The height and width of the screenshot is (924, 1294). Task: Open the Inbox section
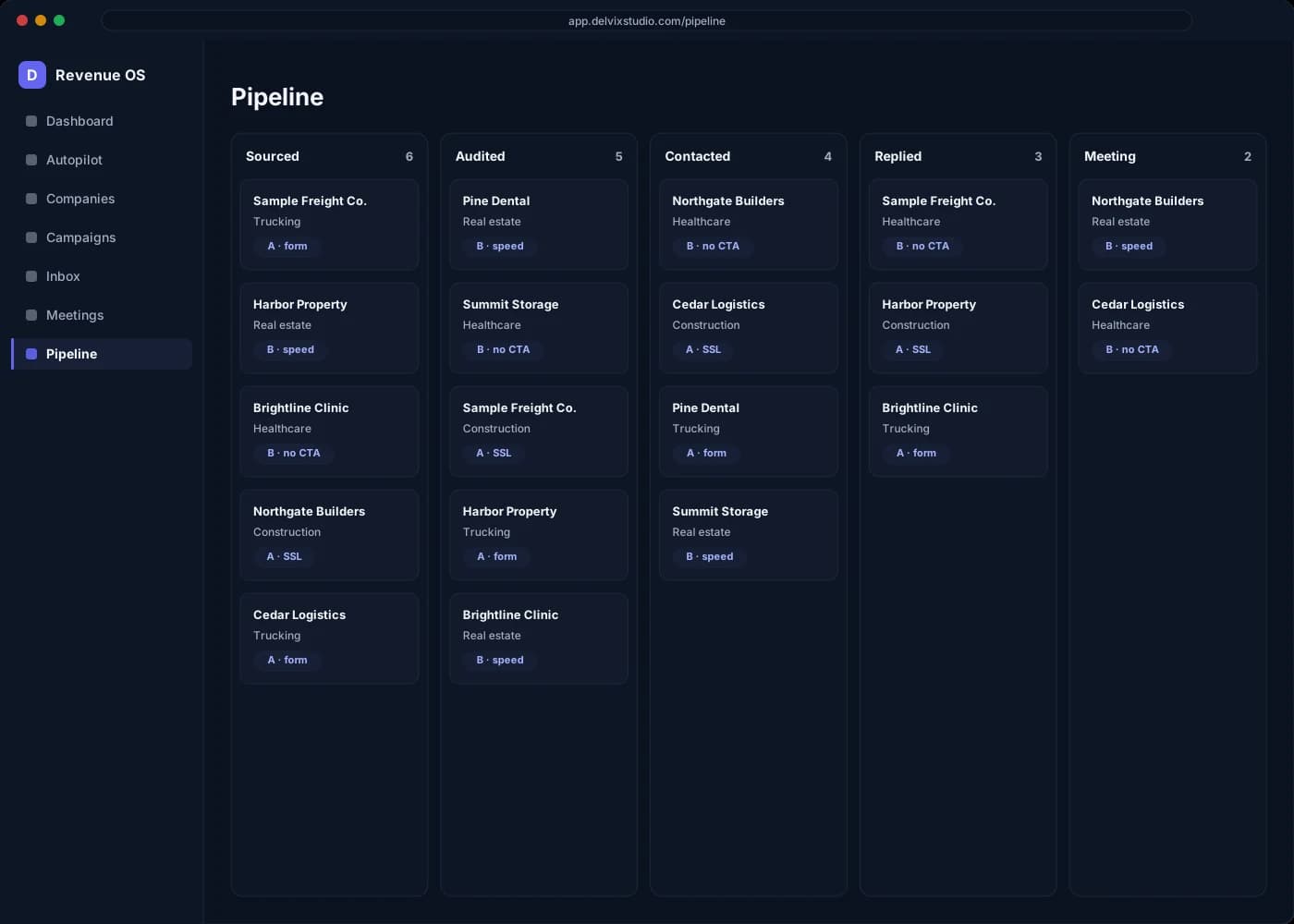[x=102, y=276]
